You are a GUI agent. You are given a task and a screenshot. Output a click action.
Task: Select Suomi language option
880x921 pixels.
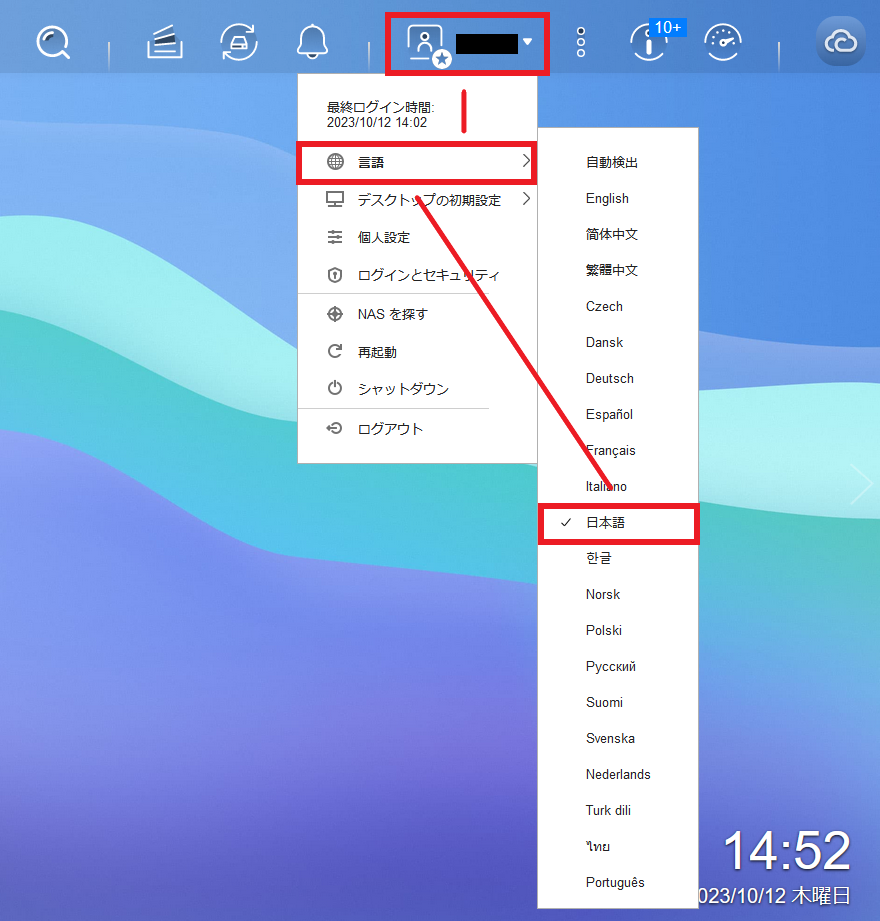click(x=618, y=702)
